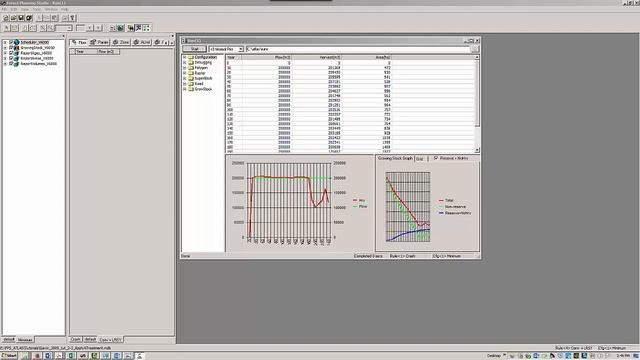Click the Help question mark toolbar icon
640x360 pixels.
pos(72,18)
